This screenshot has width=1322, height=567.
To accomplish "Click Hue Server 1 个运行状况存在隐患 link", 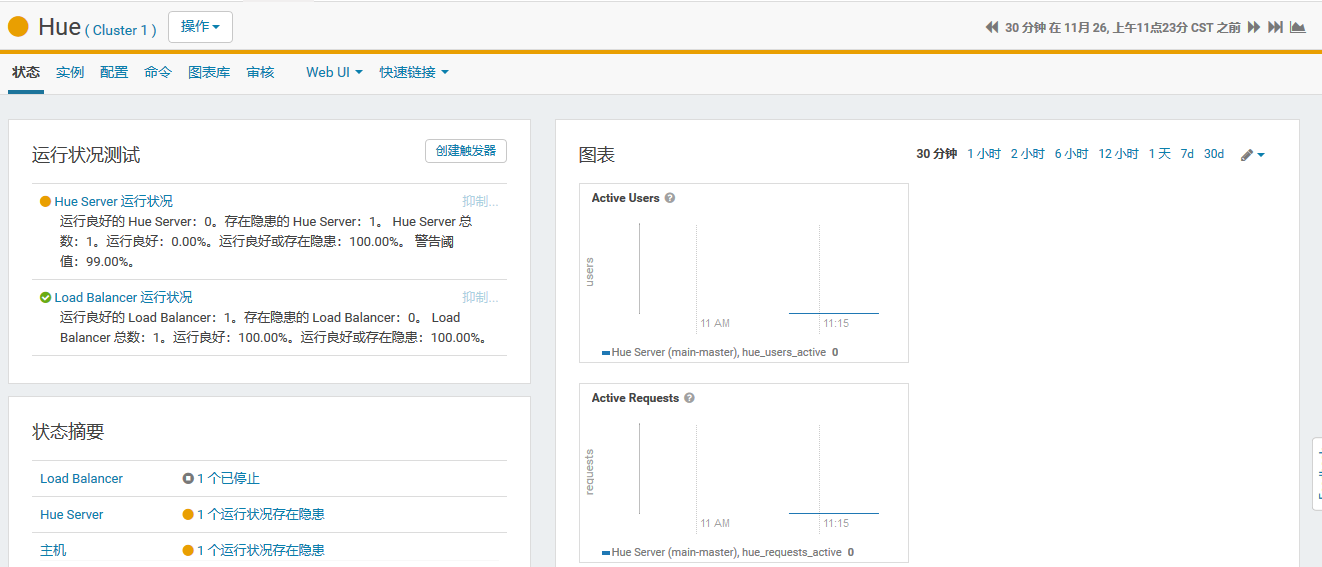I will click(260, 514).
